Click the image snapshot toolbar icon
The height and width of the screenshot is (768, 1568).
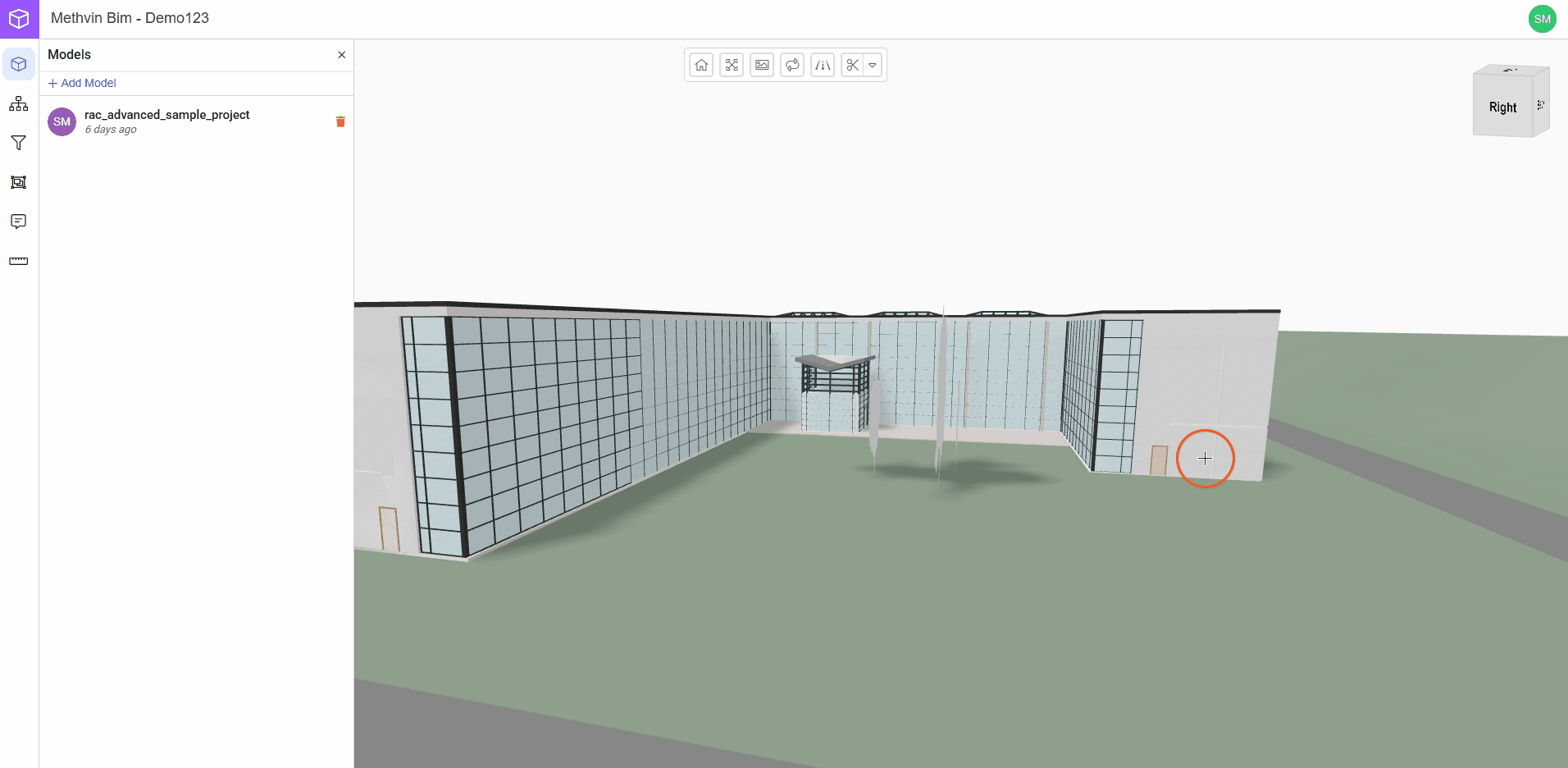(762, 65)
